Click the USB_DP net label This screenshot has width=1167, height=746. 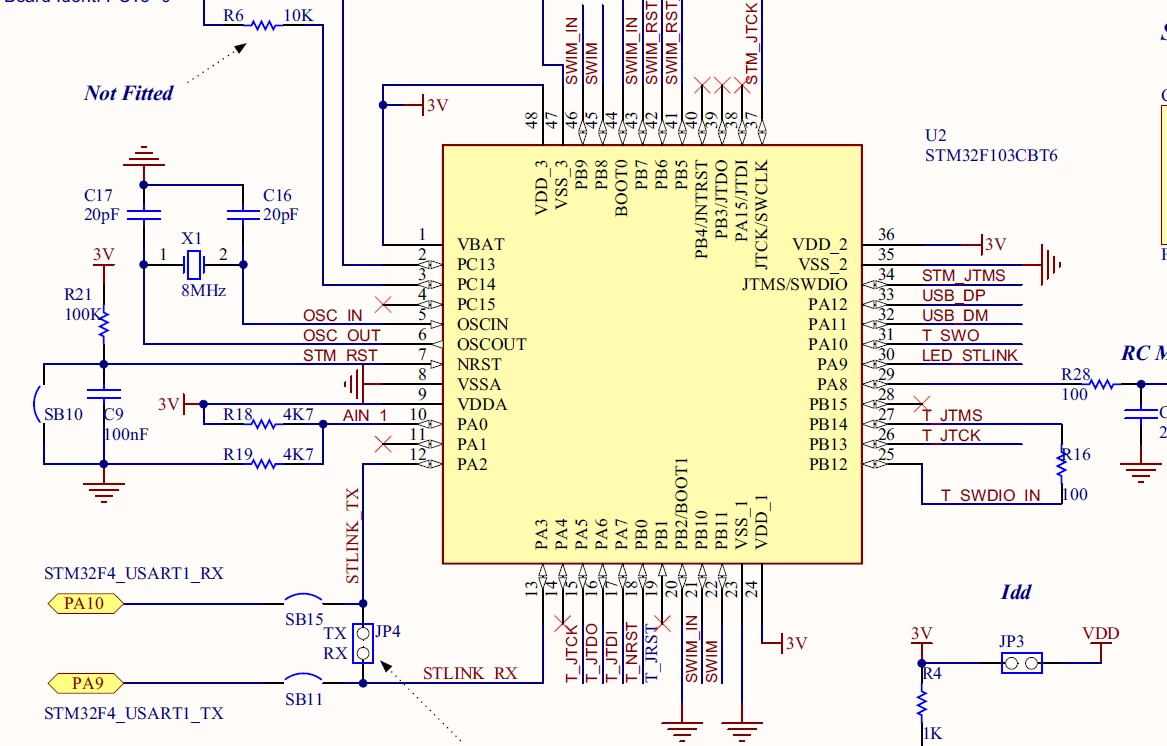click(x=953, y=296)
